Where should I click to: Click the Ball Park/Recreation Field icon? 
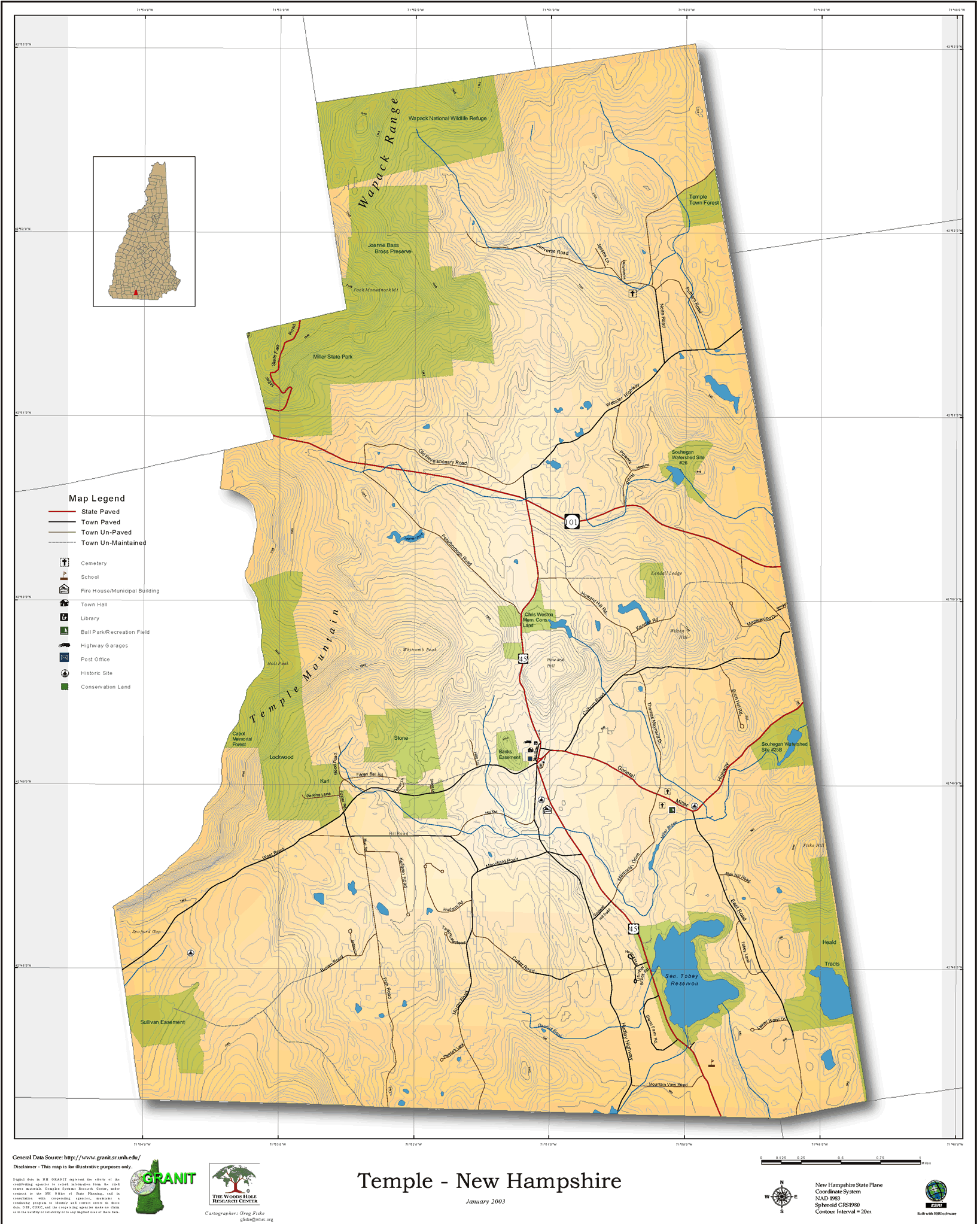(x=65, y=631)
